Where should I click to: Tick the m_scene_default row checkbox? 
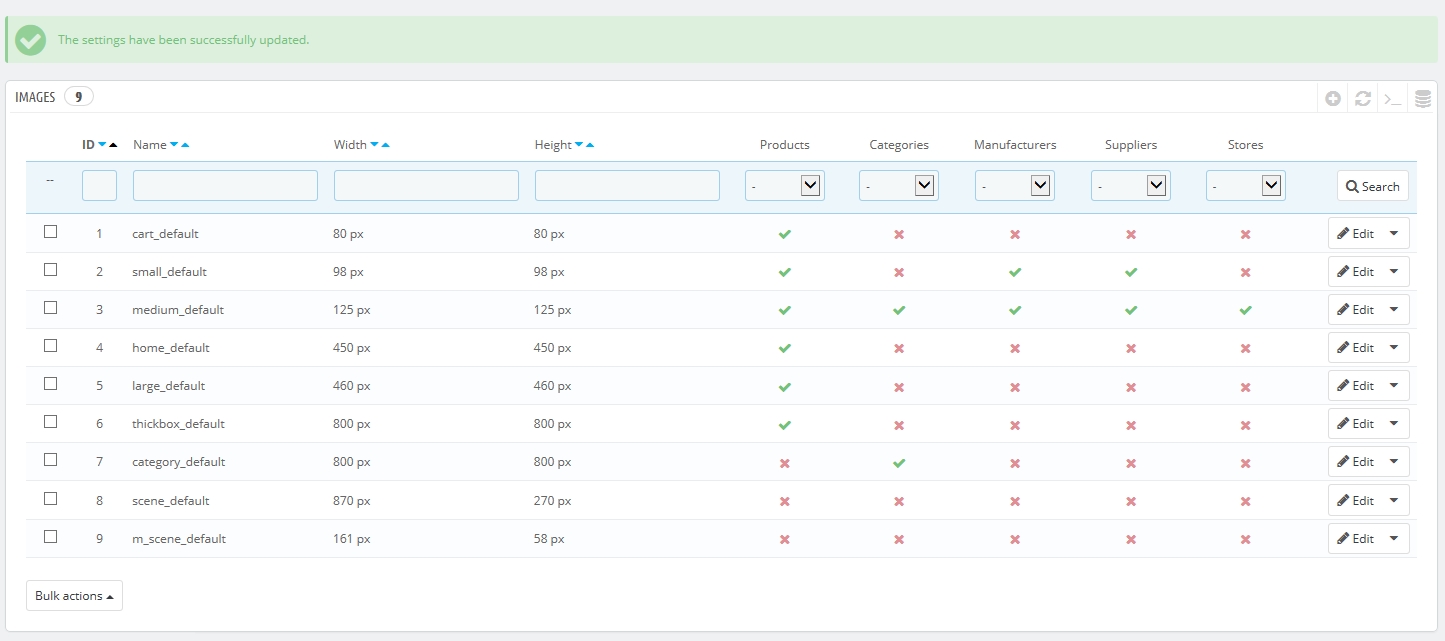51,537
